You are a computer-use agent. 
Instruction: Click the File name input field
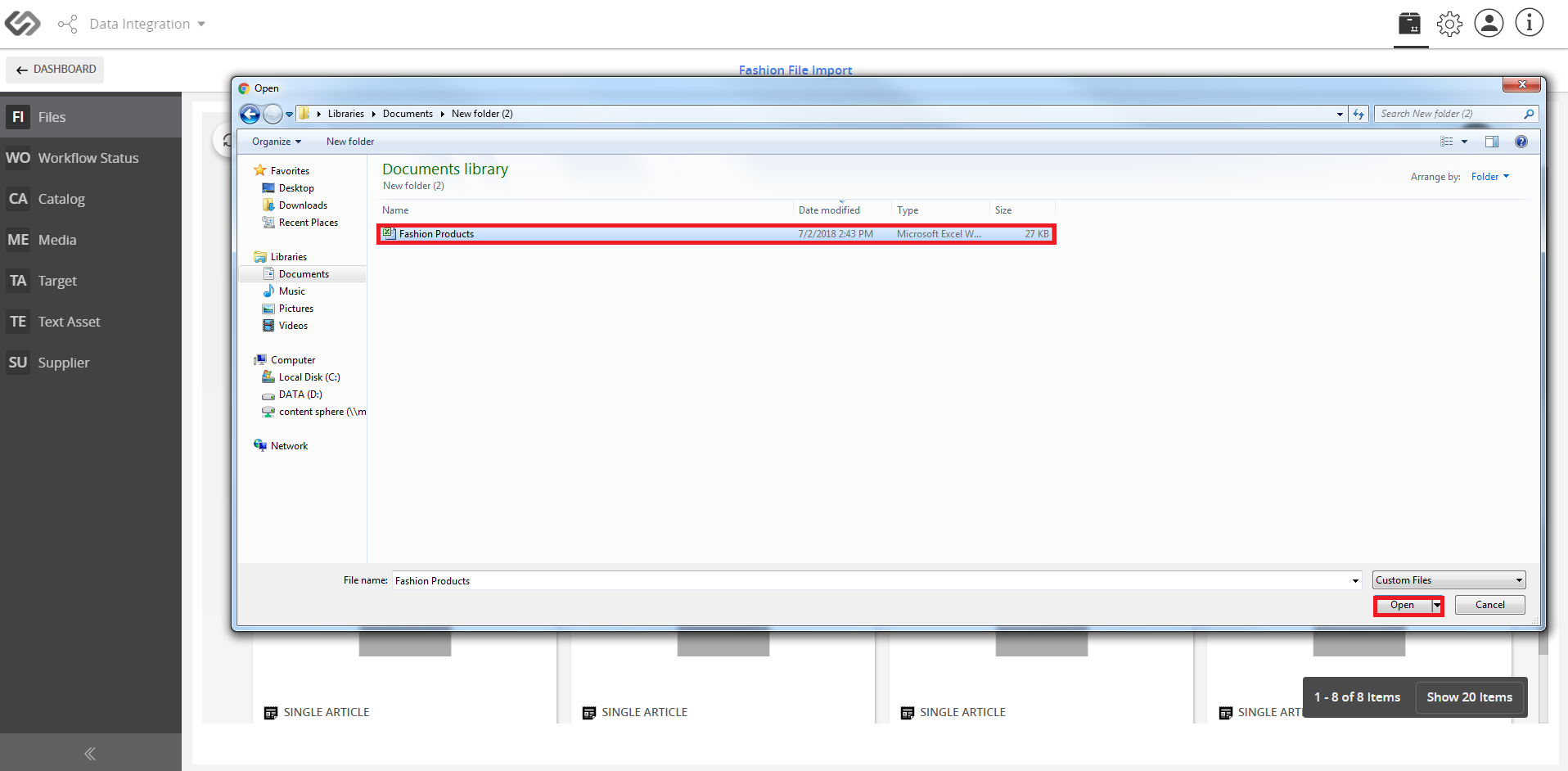(x=872, y=580)
